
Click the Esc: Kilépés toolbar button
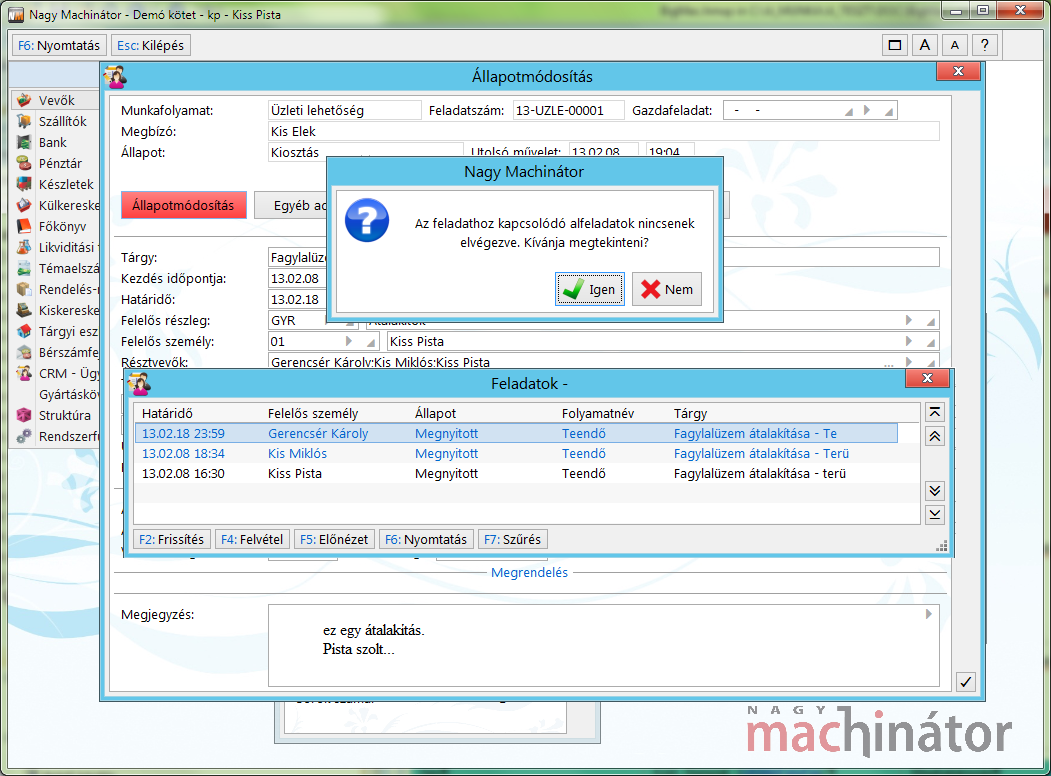tap(151, 46)
